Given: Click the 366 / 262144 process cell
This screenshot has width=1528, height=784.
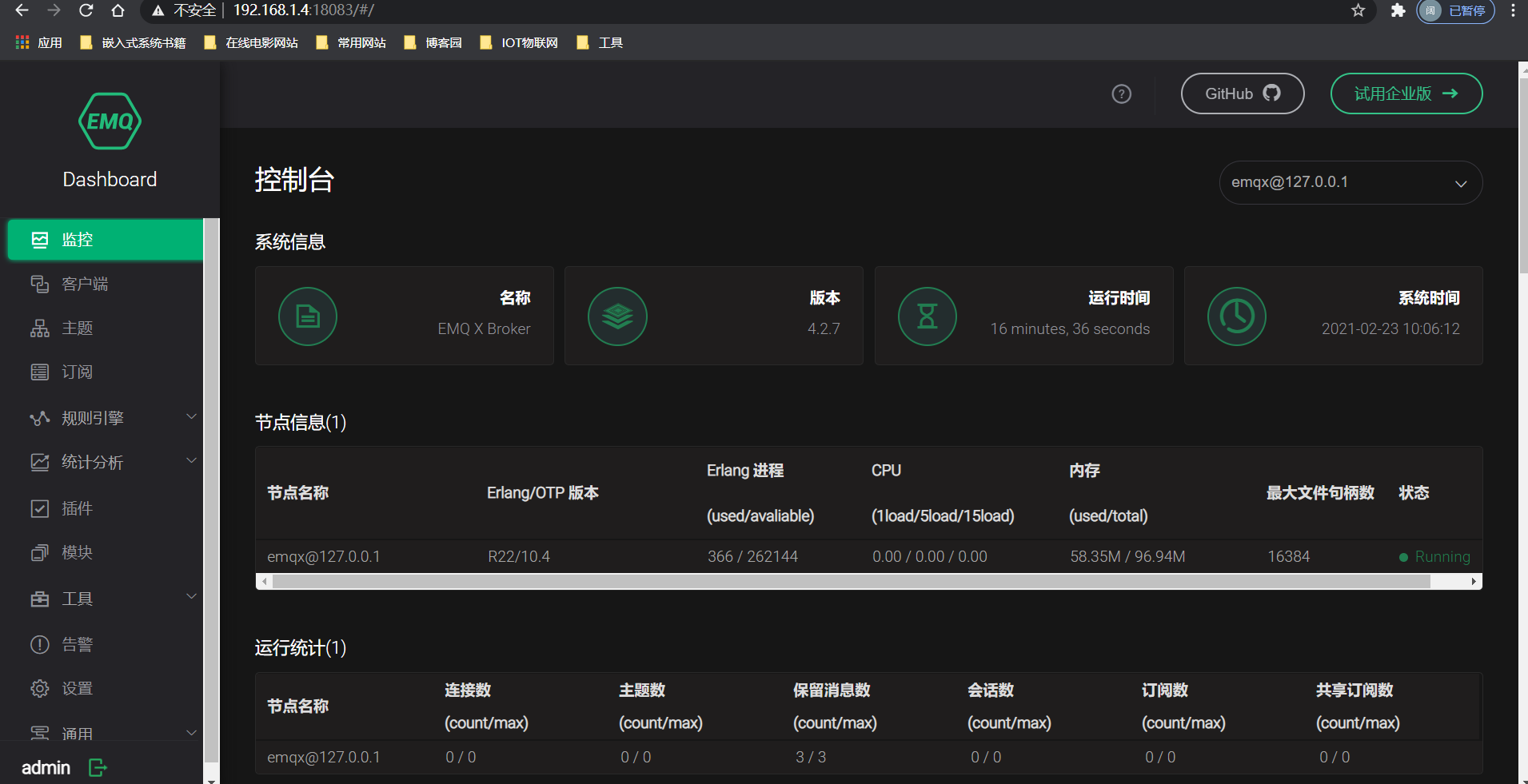Looking at the screenshot, I should (752, 556).
